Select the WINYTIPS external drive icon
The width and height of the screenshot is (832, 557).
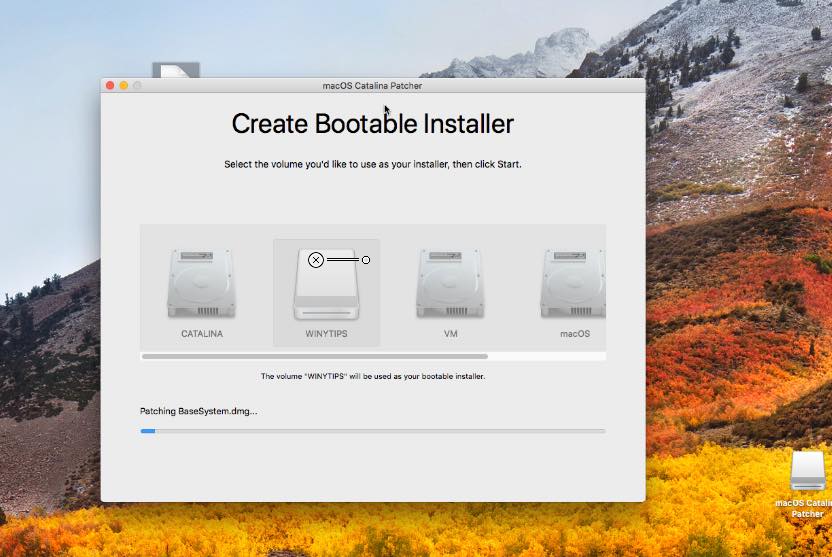[x=326, y=284]
